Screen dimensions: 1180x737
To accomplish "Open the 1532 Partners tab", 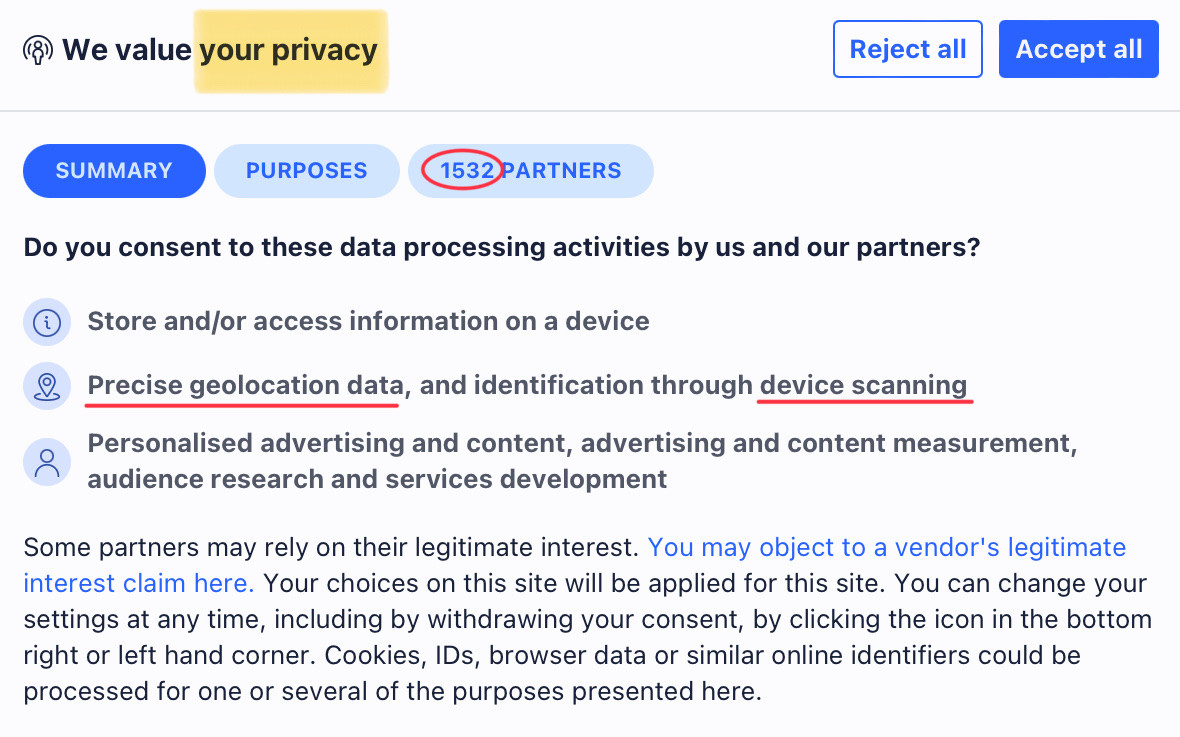I will pos(531,171).
